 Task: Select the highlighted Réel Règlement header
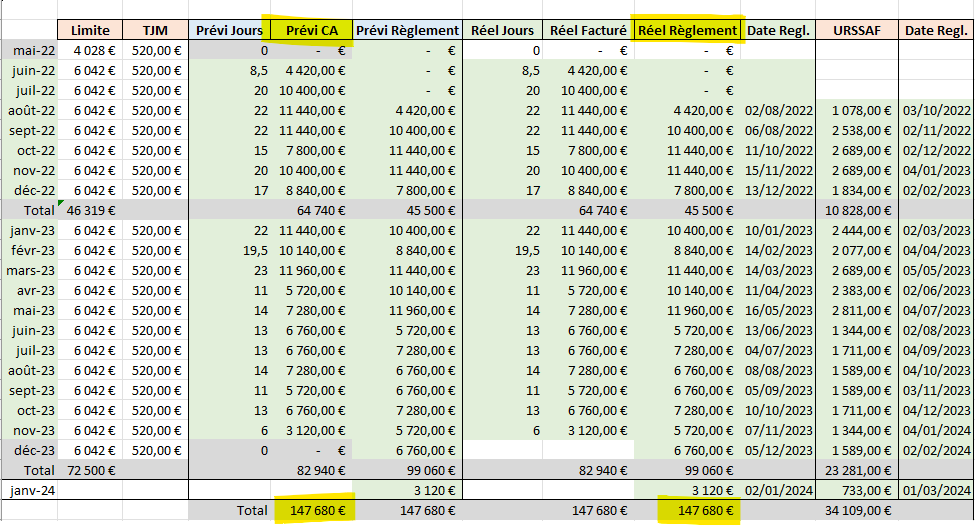coord(688,30)
